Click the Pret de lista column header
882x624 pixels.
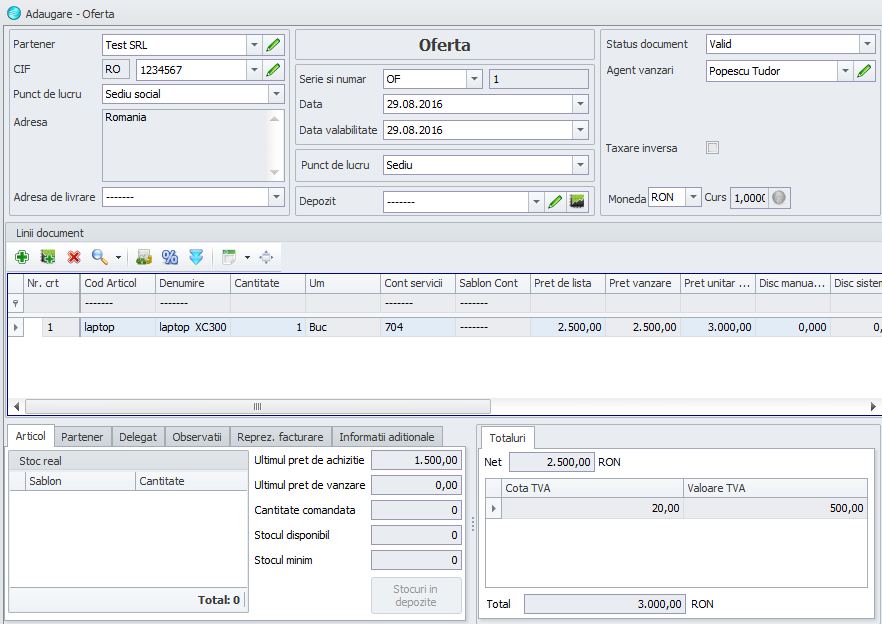(568, 283)
